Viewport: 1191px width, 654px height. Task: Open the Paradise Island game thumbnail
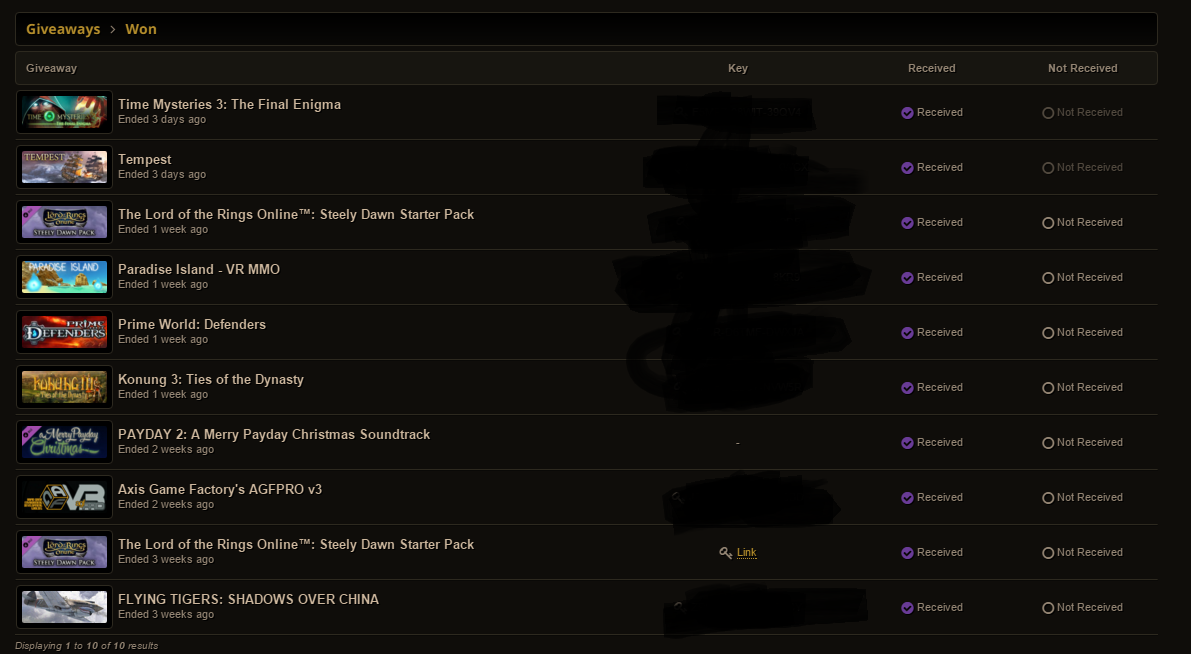[65, 277]
